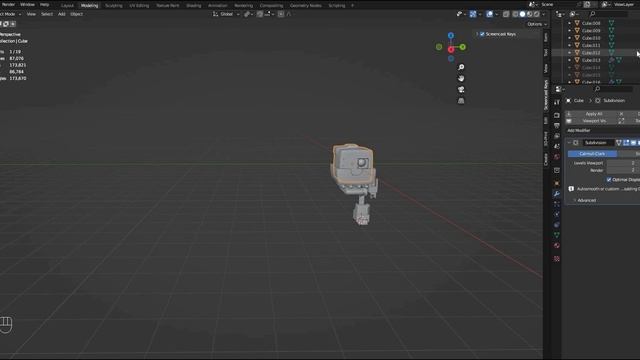Click the pan hand viewport icon
The height and width of the screenshot is (360, 640).
[461, 78]
